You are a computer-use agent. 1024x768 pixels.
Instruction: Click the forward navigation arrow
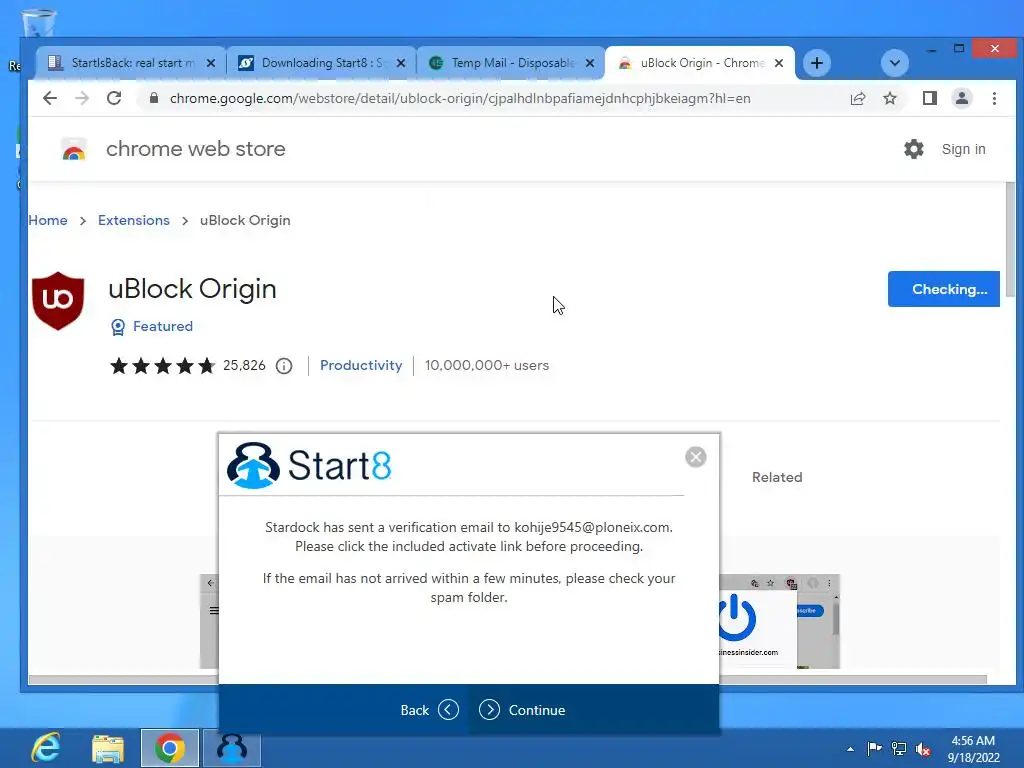pyautogui.click(x=82, y=99)
